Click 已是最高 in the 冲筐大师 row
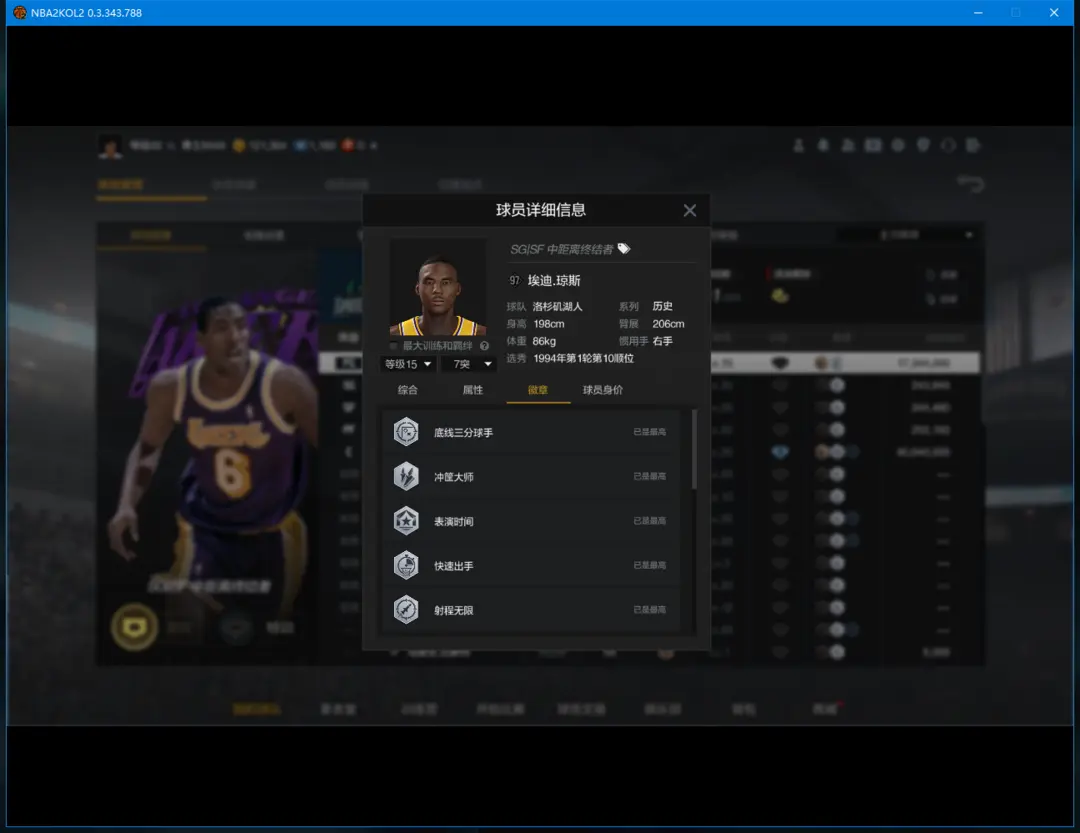1080x833 pixels. [x=650, y=476]
